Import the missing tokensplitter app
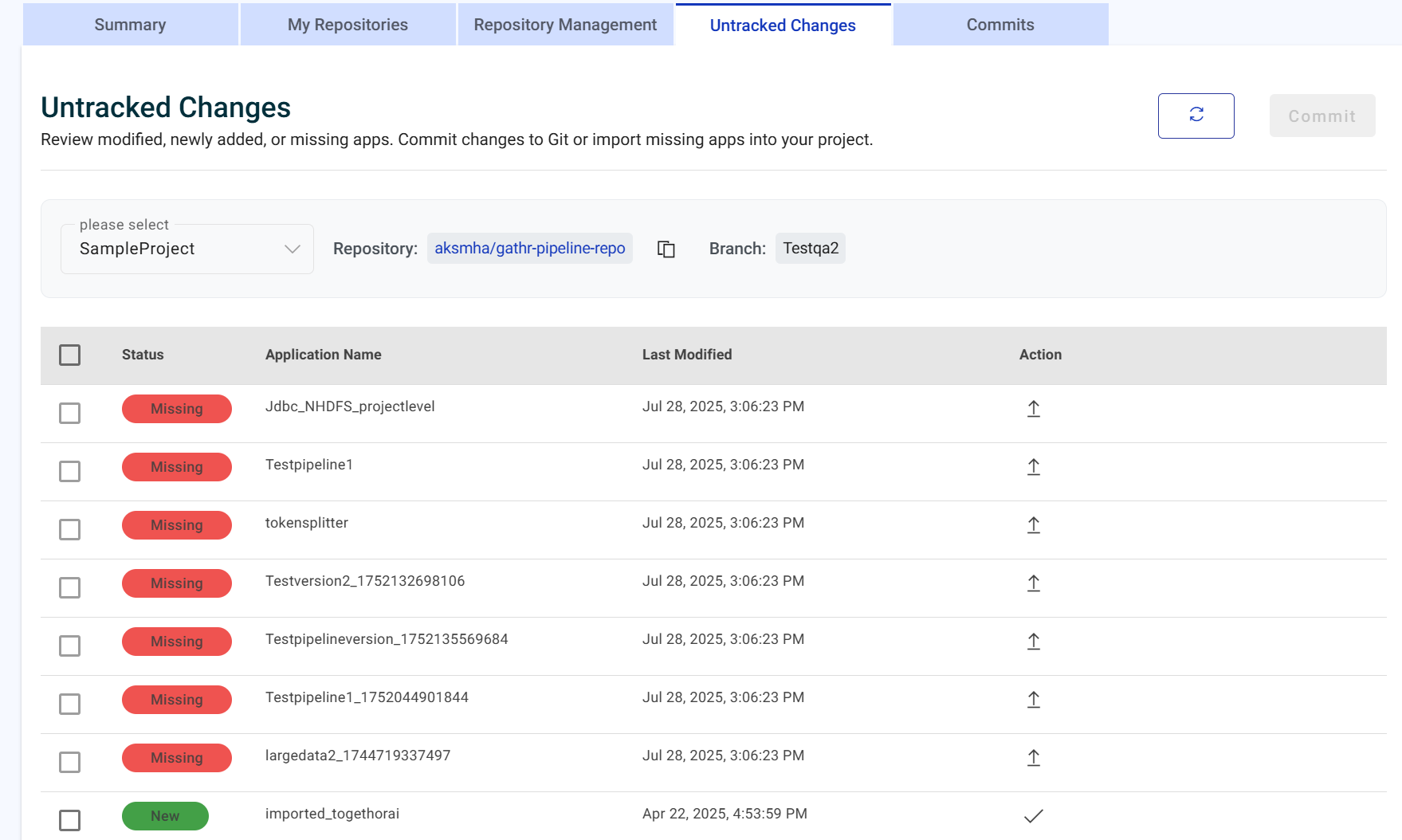Screen dimensions: 1402x840 (1033, 525)
